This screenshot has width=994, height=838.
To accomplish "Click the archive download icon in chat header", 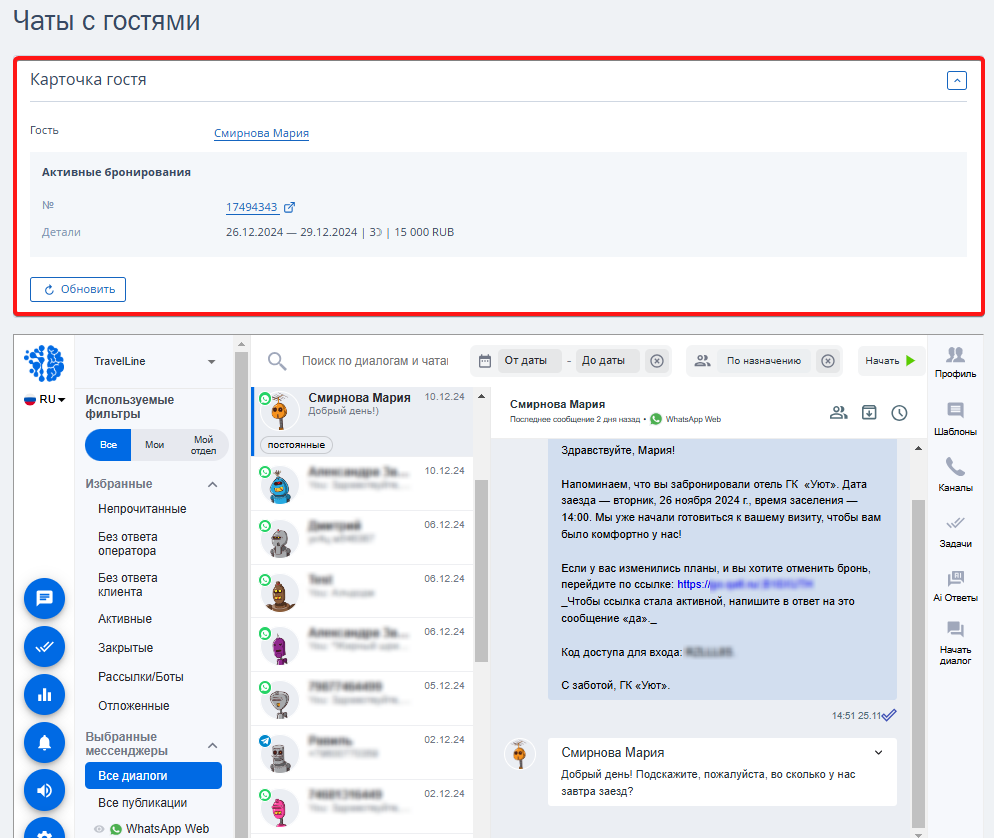I will coord(869,413).
